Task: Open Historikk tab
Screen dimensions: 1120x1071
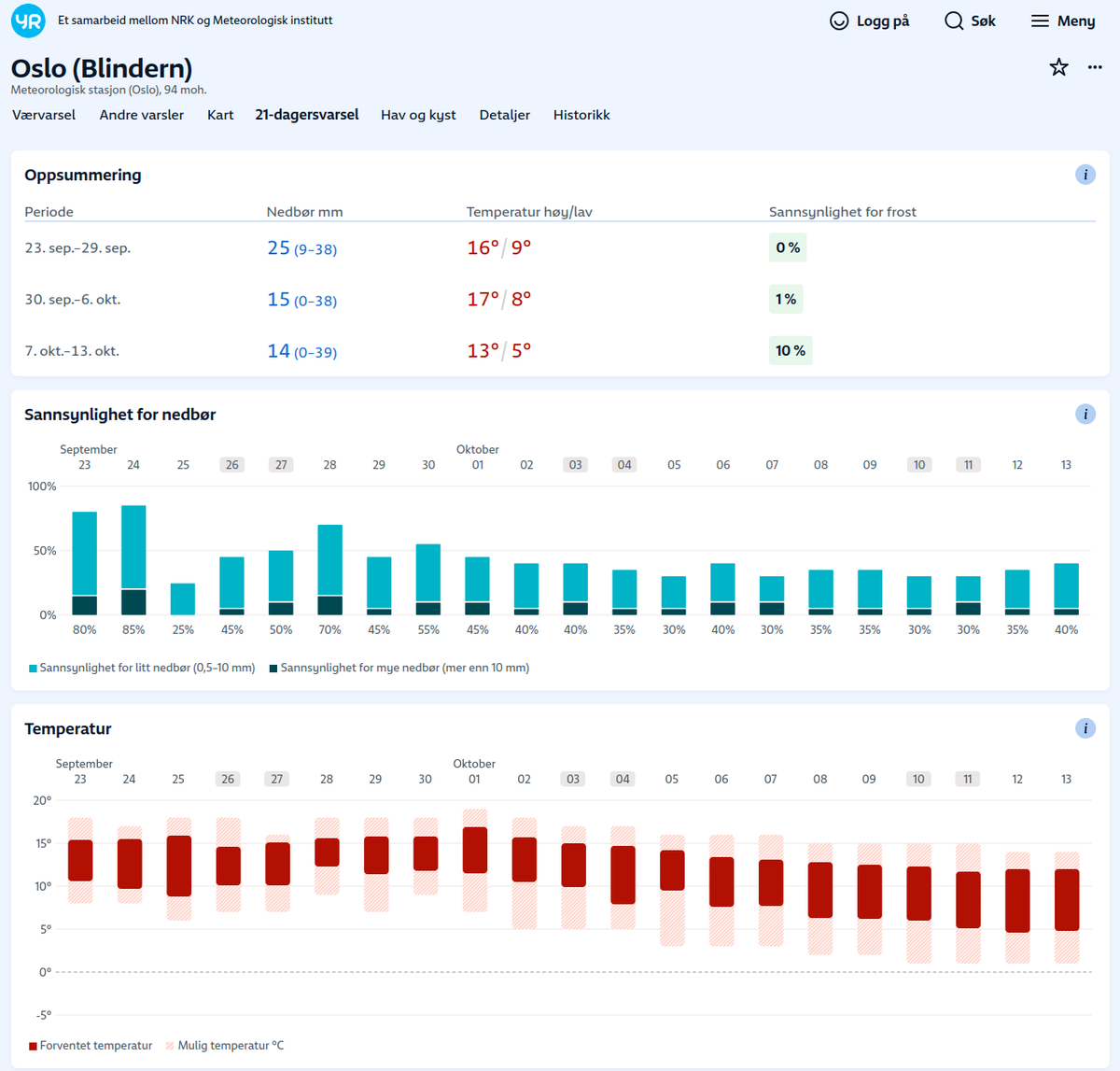Action: tap(581, 115)
